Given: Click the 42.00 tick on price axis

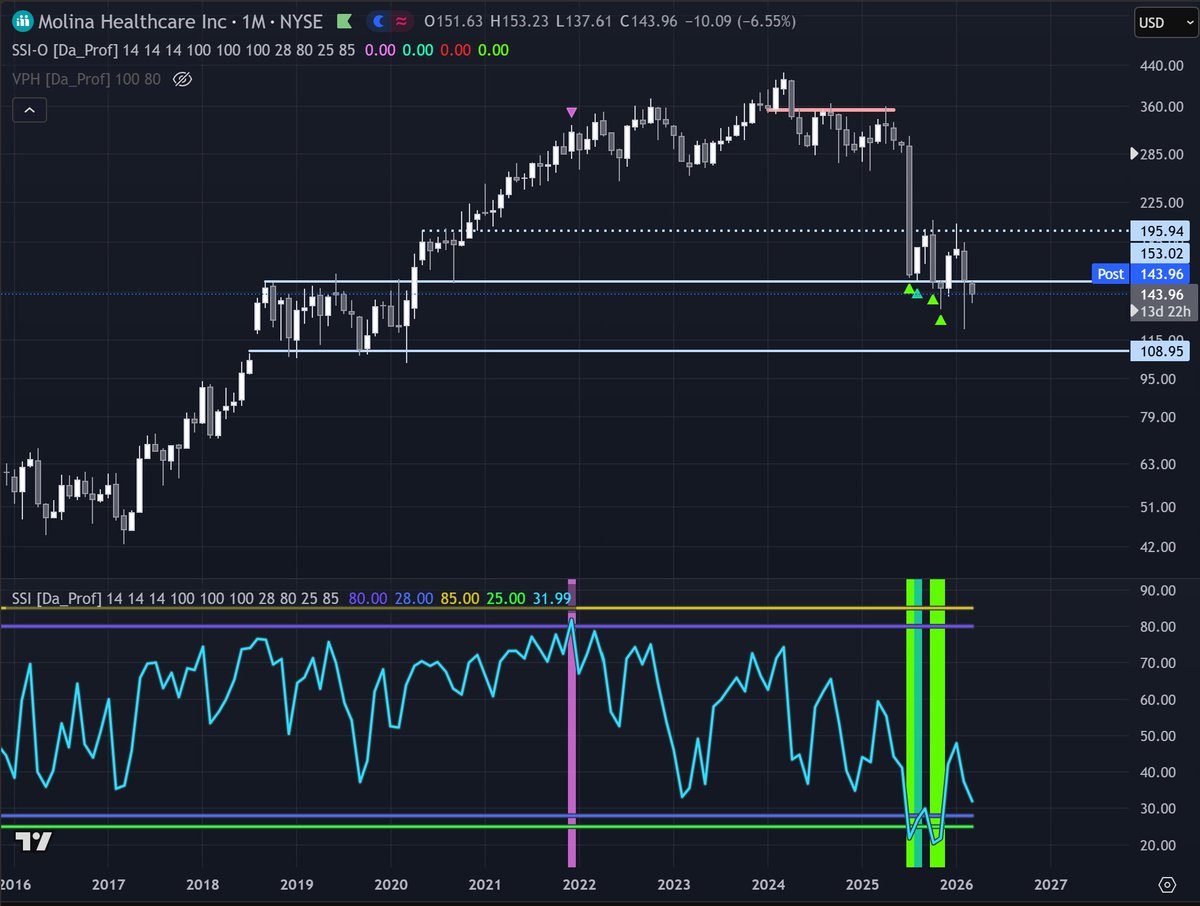Looking at the screenshot, I should [1160, 547].
